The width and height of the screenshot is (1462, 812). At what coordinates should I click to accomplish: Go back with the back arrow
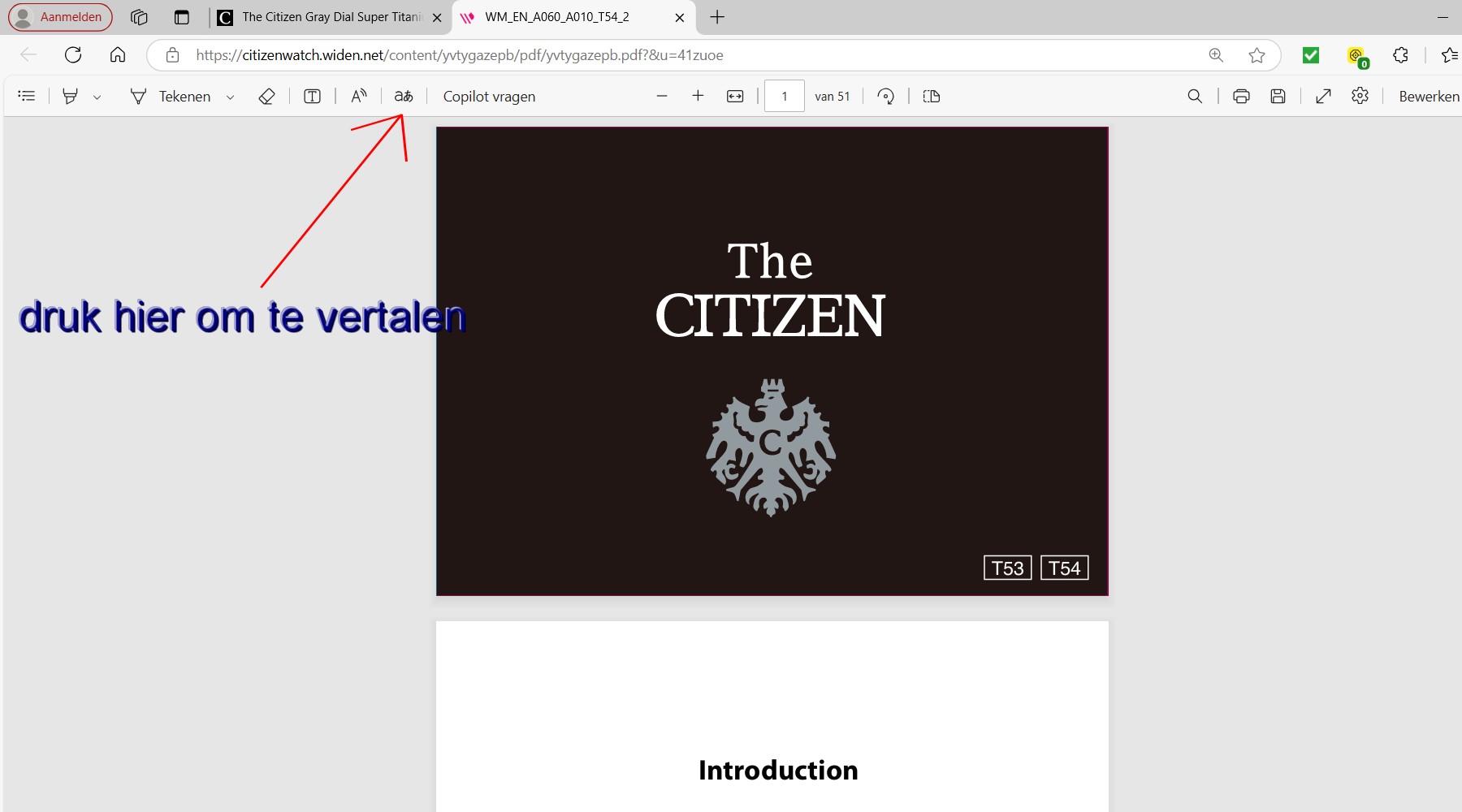click(x=28, y=54)
